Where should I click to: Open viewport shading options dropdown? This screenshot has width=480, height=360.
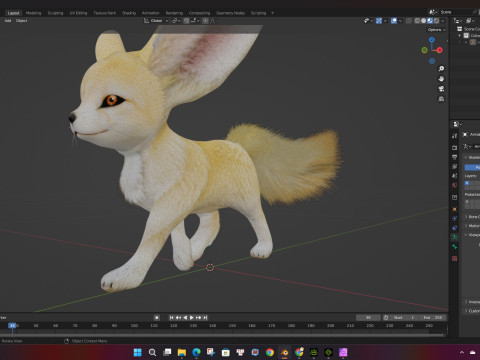[443, 21]
